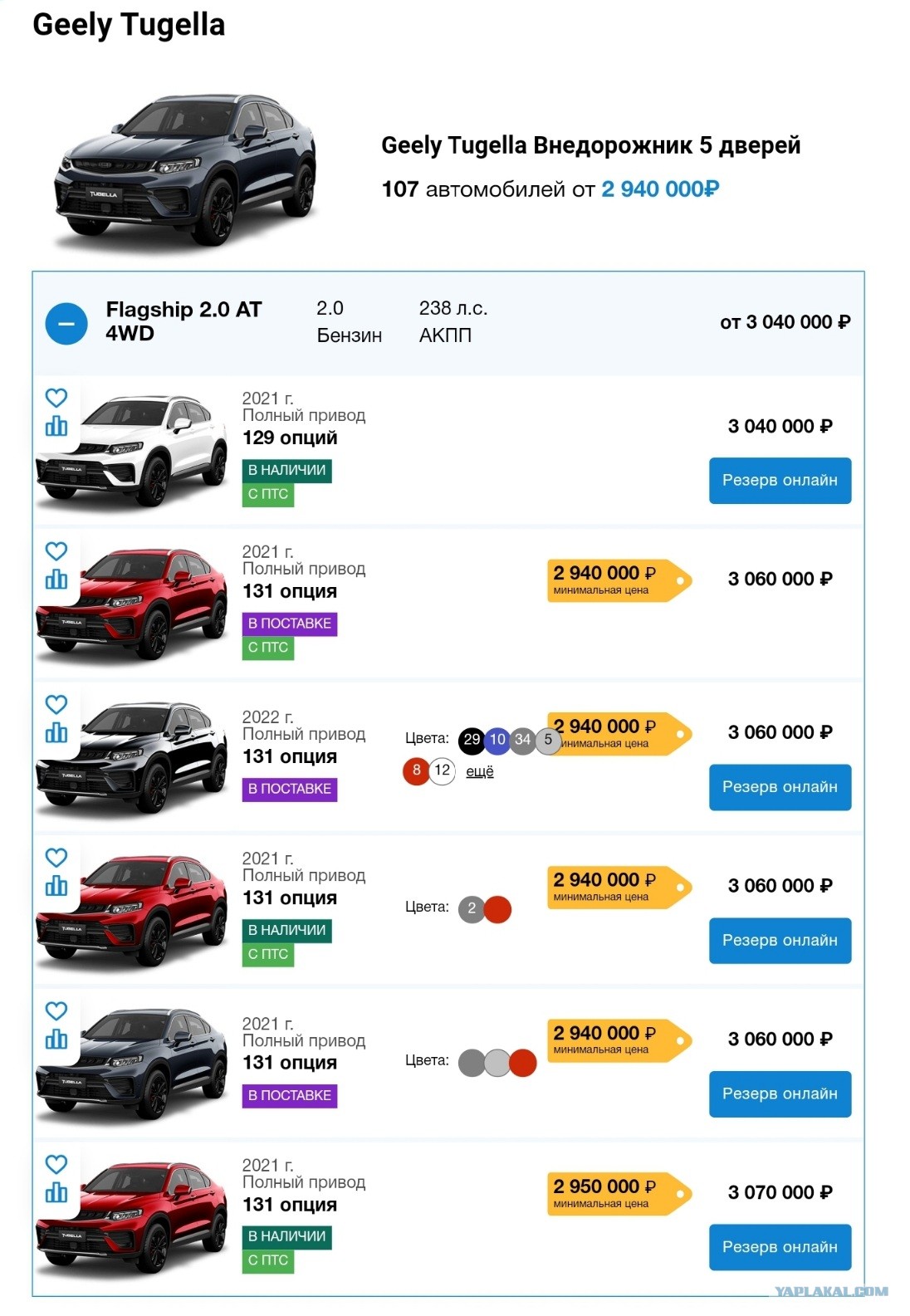Pick red color swatch labeled 8
910x1316 pixels.
tap(416, 771)
